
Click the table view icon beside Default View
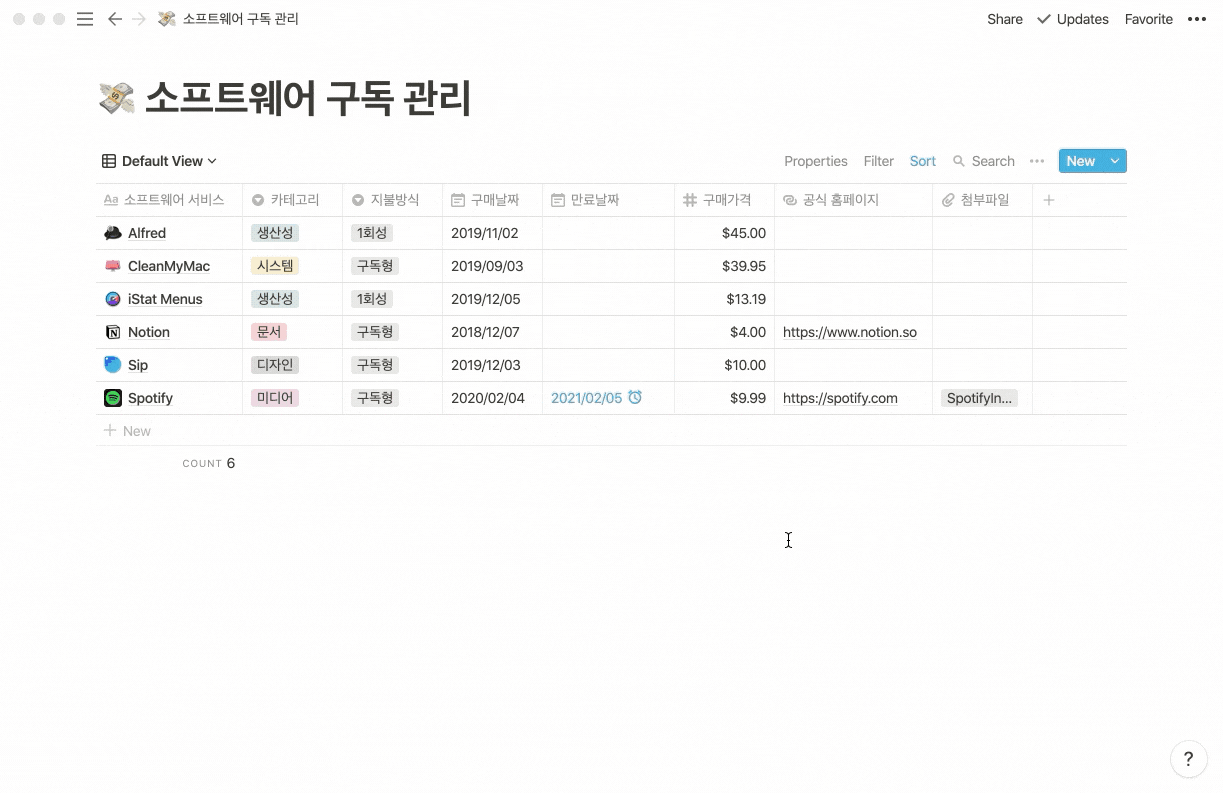[x=109, y=161]
